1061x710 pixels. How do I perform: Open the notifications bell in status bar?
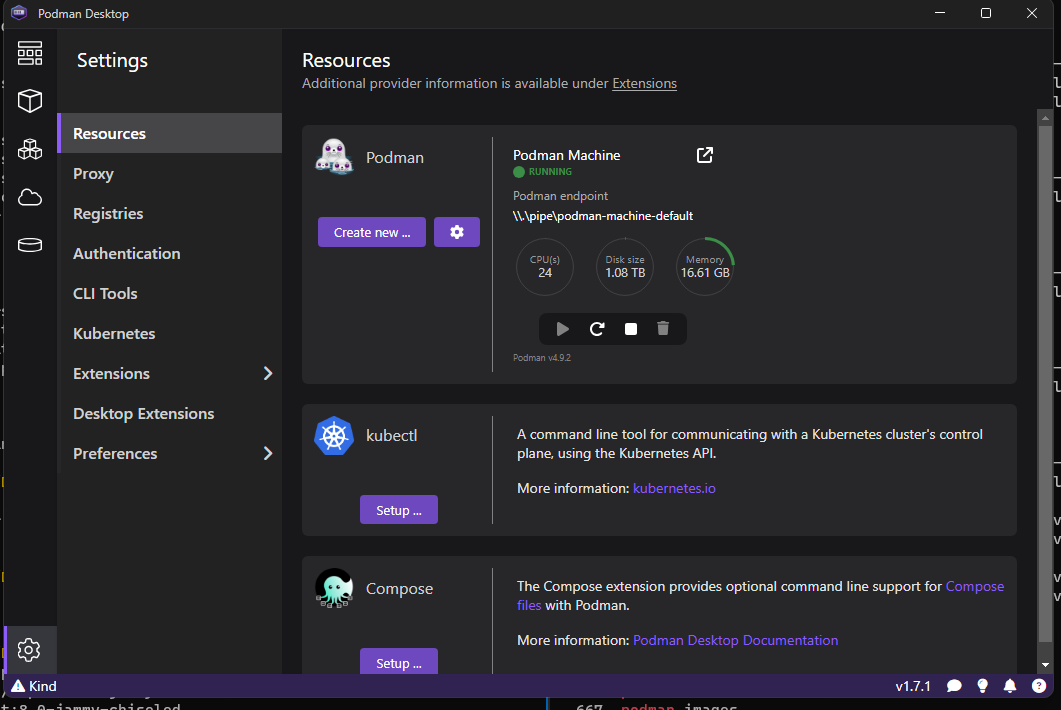pyautogui.click(x=1010, y=686)
